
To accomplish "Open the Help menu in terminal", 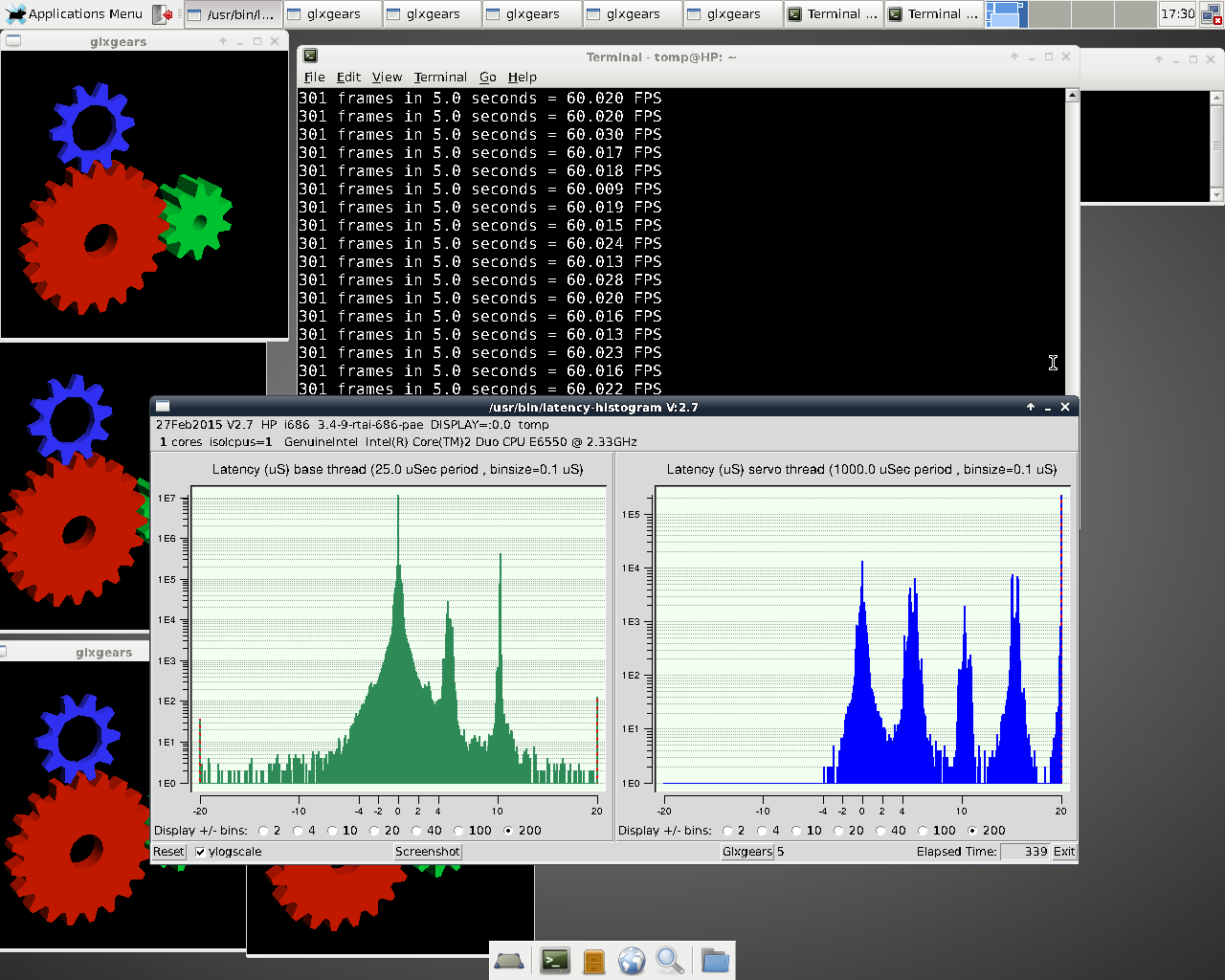I will pyautogui.click(x=522, y=77).
